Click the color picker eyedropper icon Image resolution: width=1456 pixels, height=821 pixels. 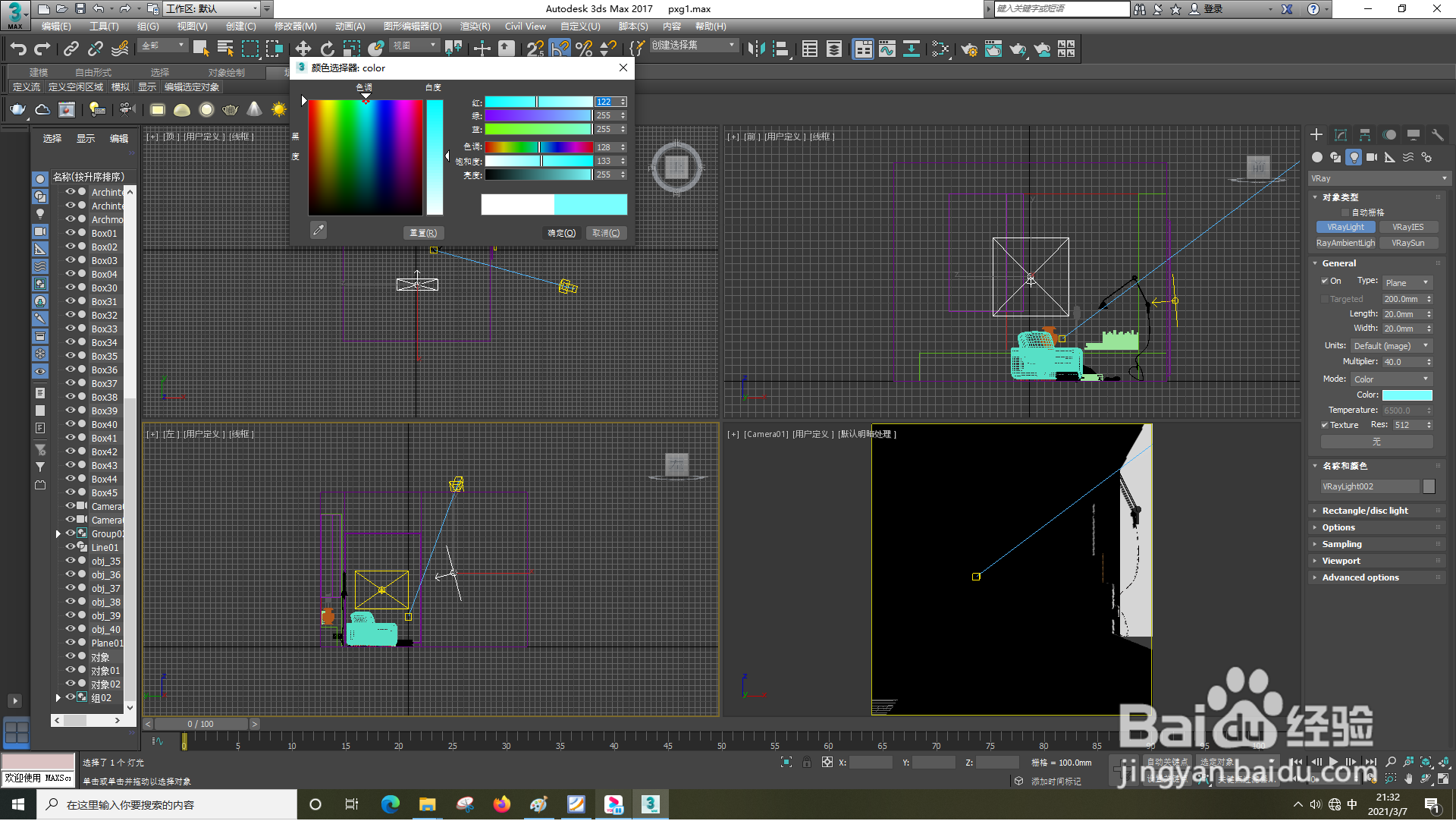tap(318, 230)
